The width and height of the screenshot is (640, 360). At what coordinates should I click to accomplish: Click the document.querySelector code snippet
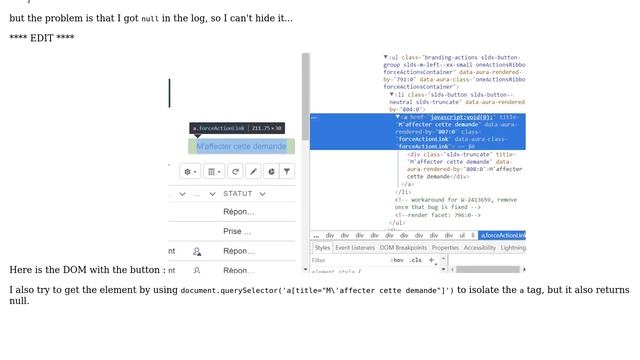click(x=317, y=291)
